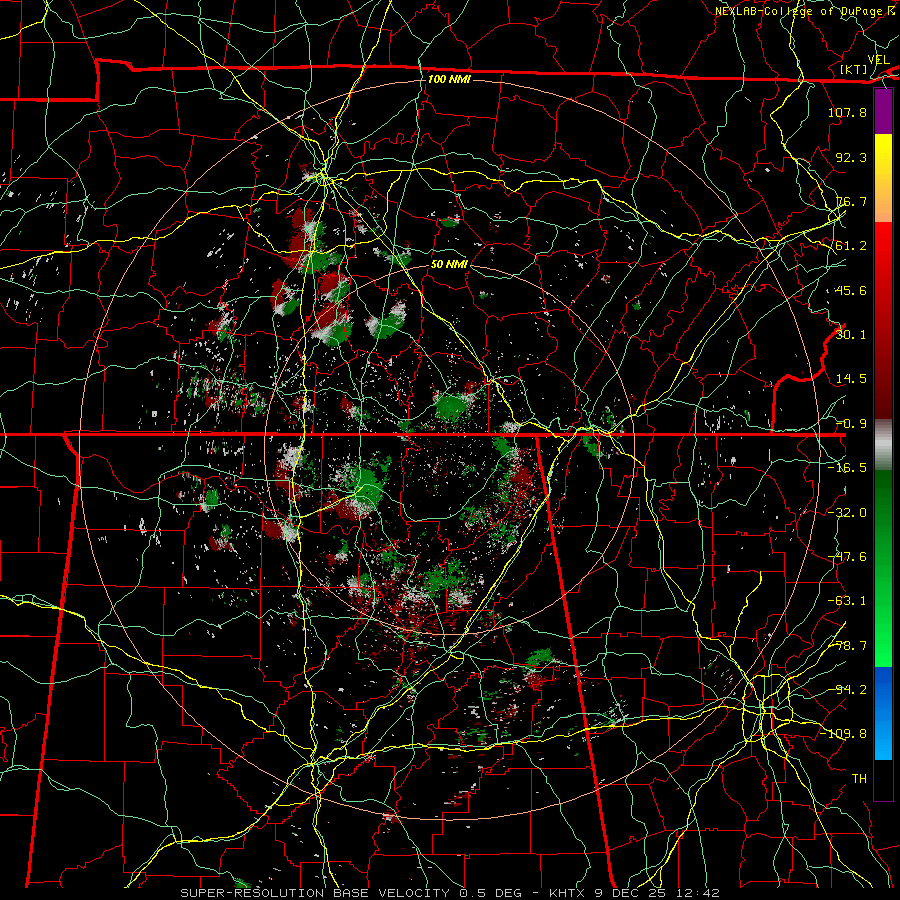This screenshot has width=900, height=900.
Task: Click the -16.5 velocity scale value
Action: pyautogui.click(x=847, y=468)
